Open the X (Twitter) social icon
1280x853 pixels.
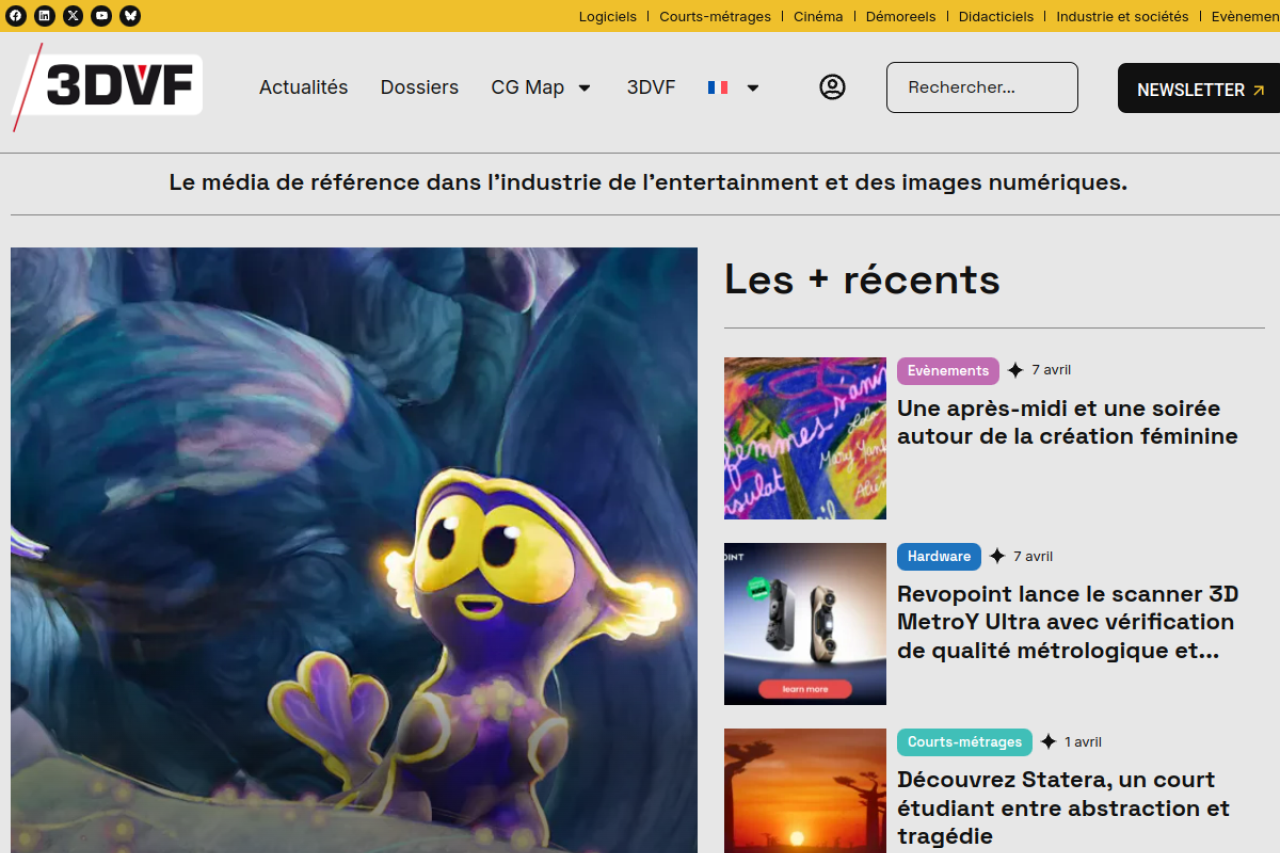point(73,16)
